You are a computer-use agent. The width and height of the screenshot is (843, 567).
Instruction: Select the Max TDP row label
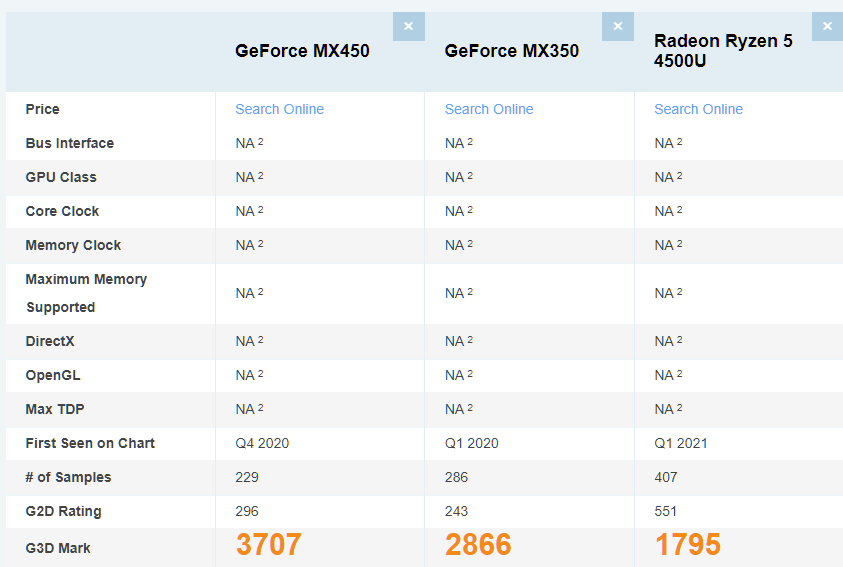55,409
